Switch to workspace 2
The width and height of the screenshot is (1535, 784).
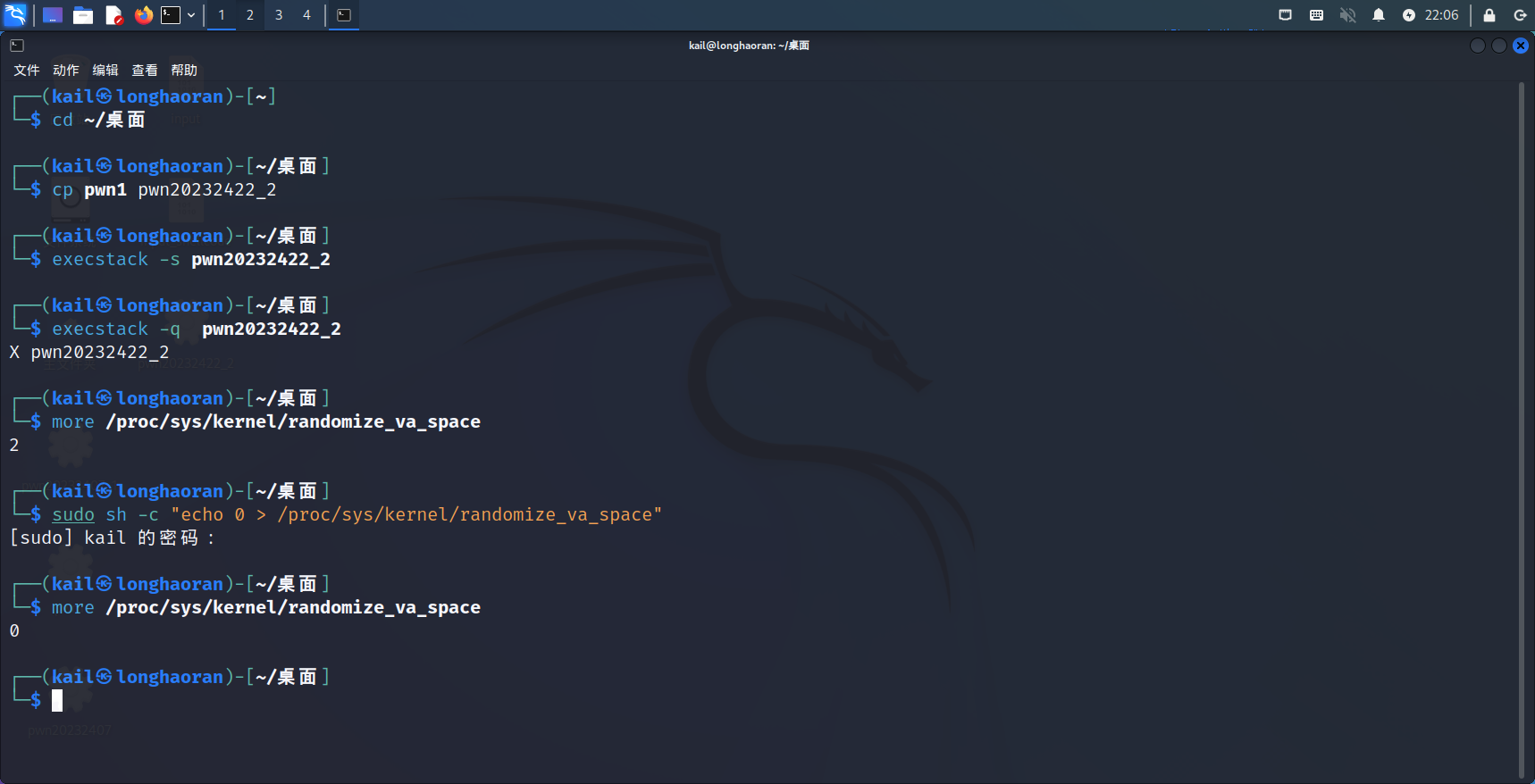(250, 15)
